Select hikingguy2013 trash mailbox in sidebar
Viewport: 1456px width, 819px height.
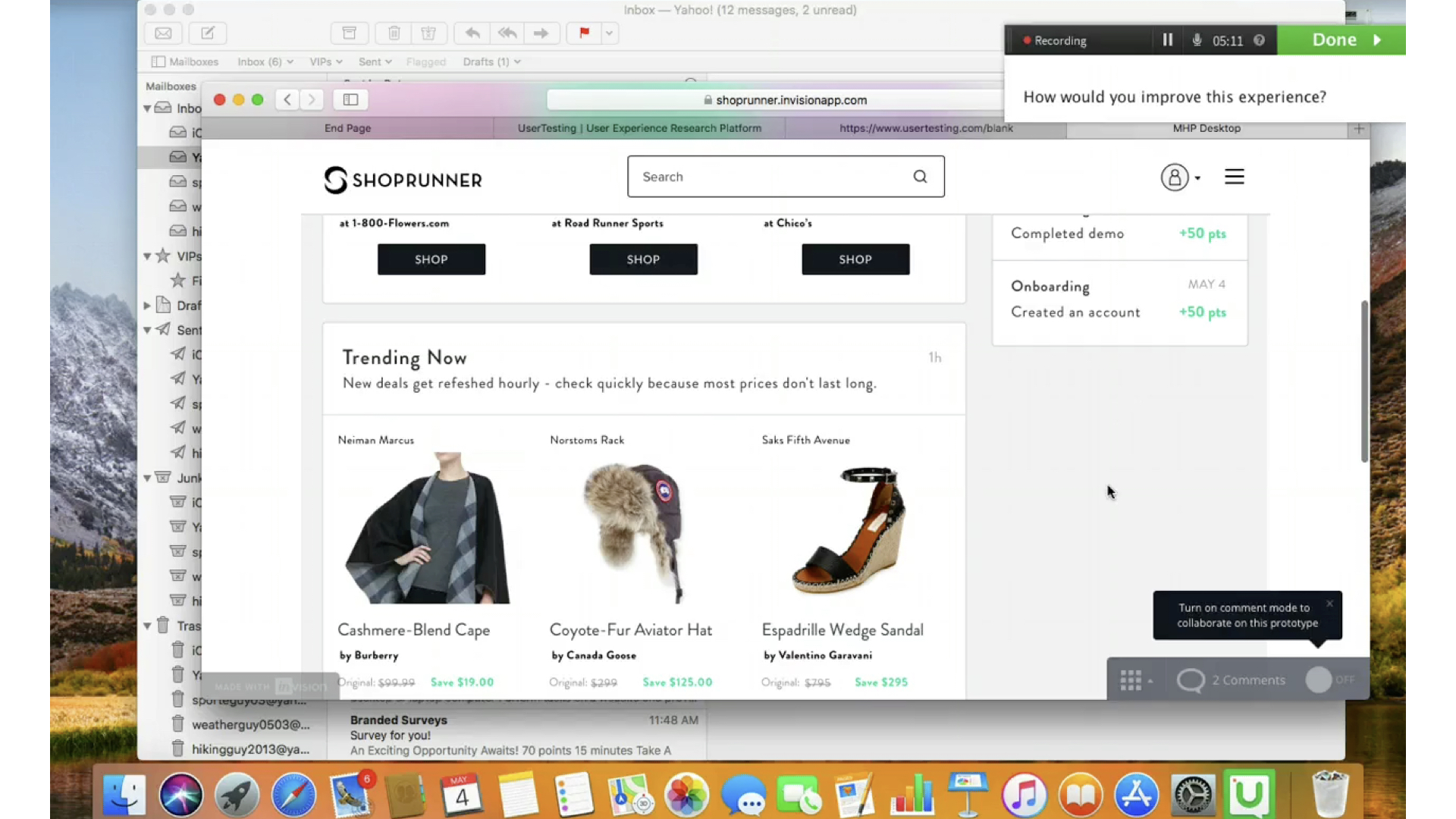(240, 749)
